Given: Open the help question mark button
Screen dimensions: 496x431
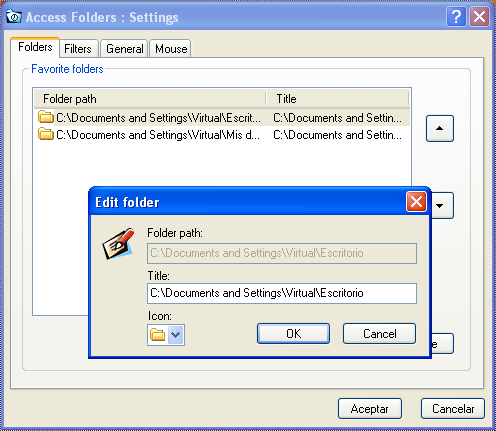Looking at the screenshot, I should pyautogui.click(x=456, y=16).
